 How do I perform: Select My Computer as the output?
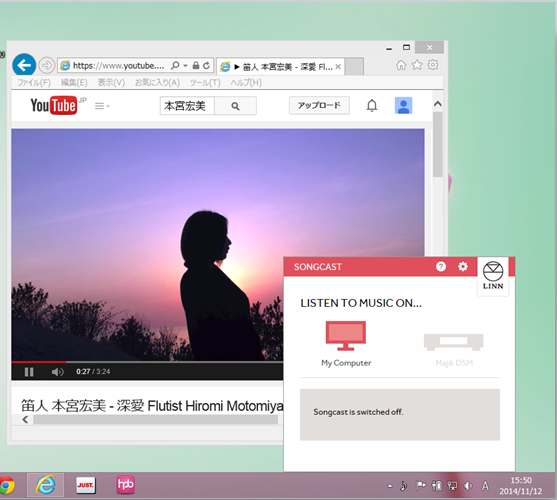(346, 344)
